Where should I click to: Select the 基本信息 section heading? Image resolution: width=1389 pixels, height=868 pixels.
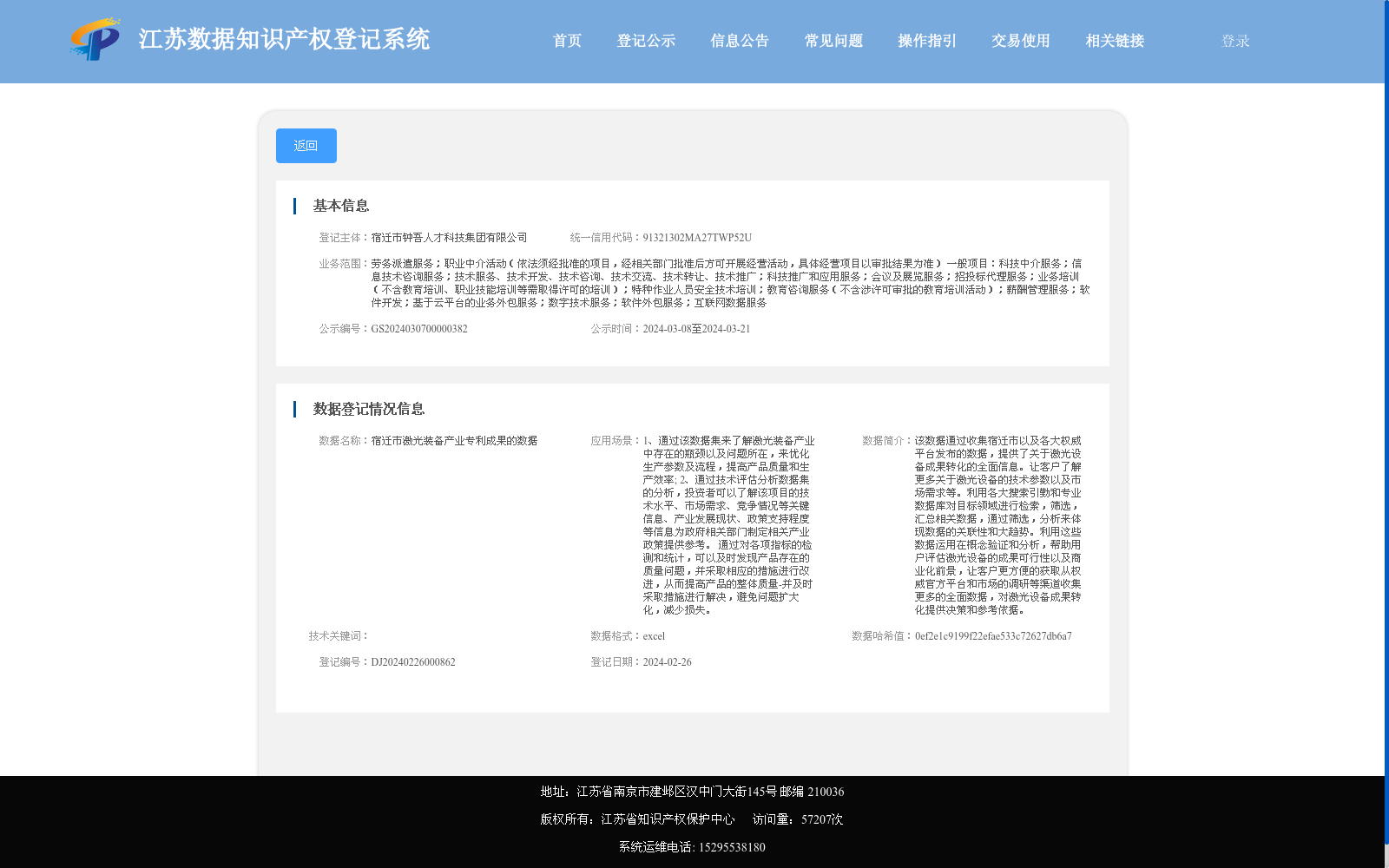click(341, 206)
